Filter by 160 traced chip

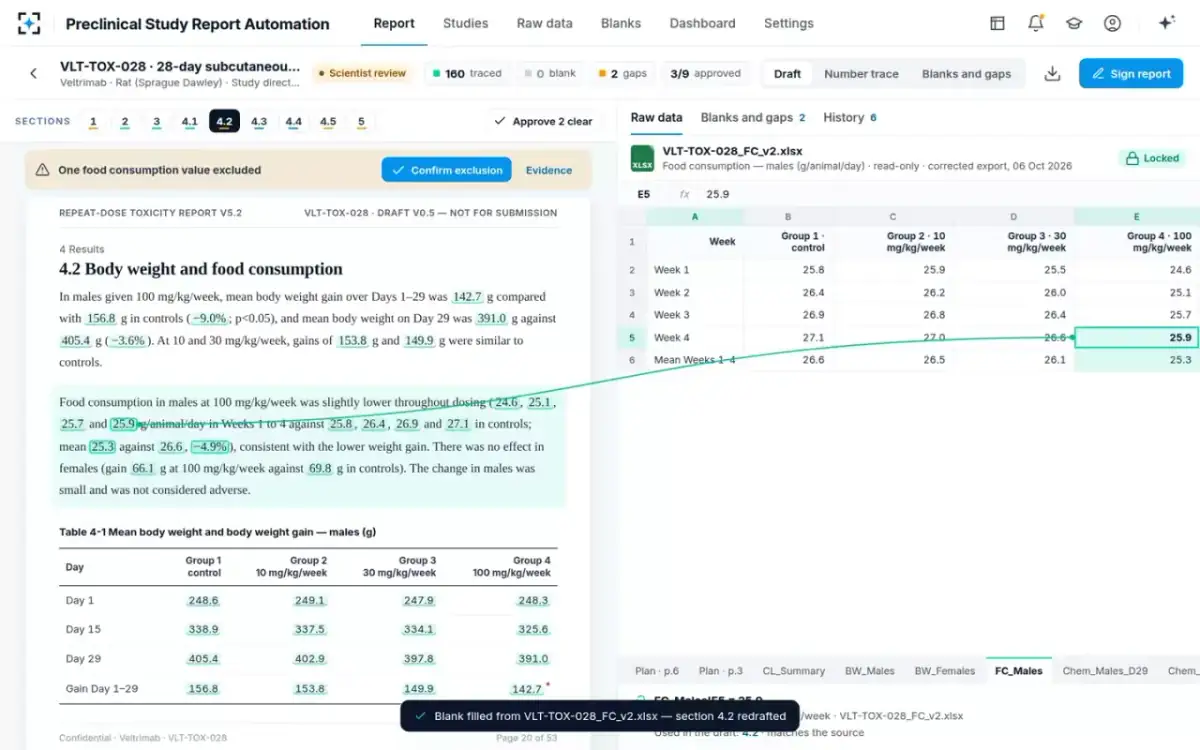(467, 73)
